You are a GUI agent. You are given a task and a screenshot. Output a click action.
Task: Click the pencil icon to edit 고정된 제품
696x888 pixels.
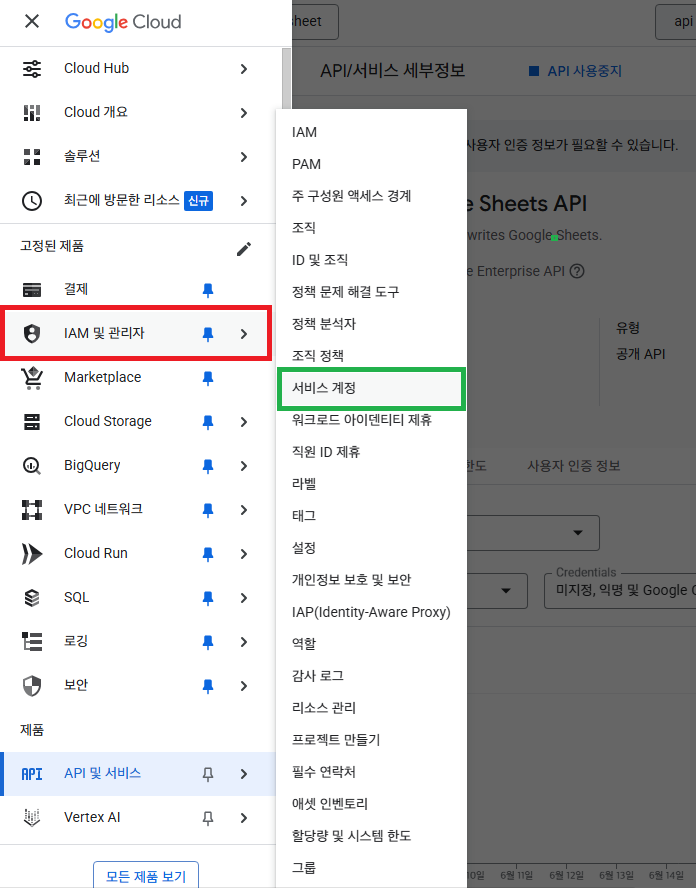pyautogui.click(x=244, y=249)
